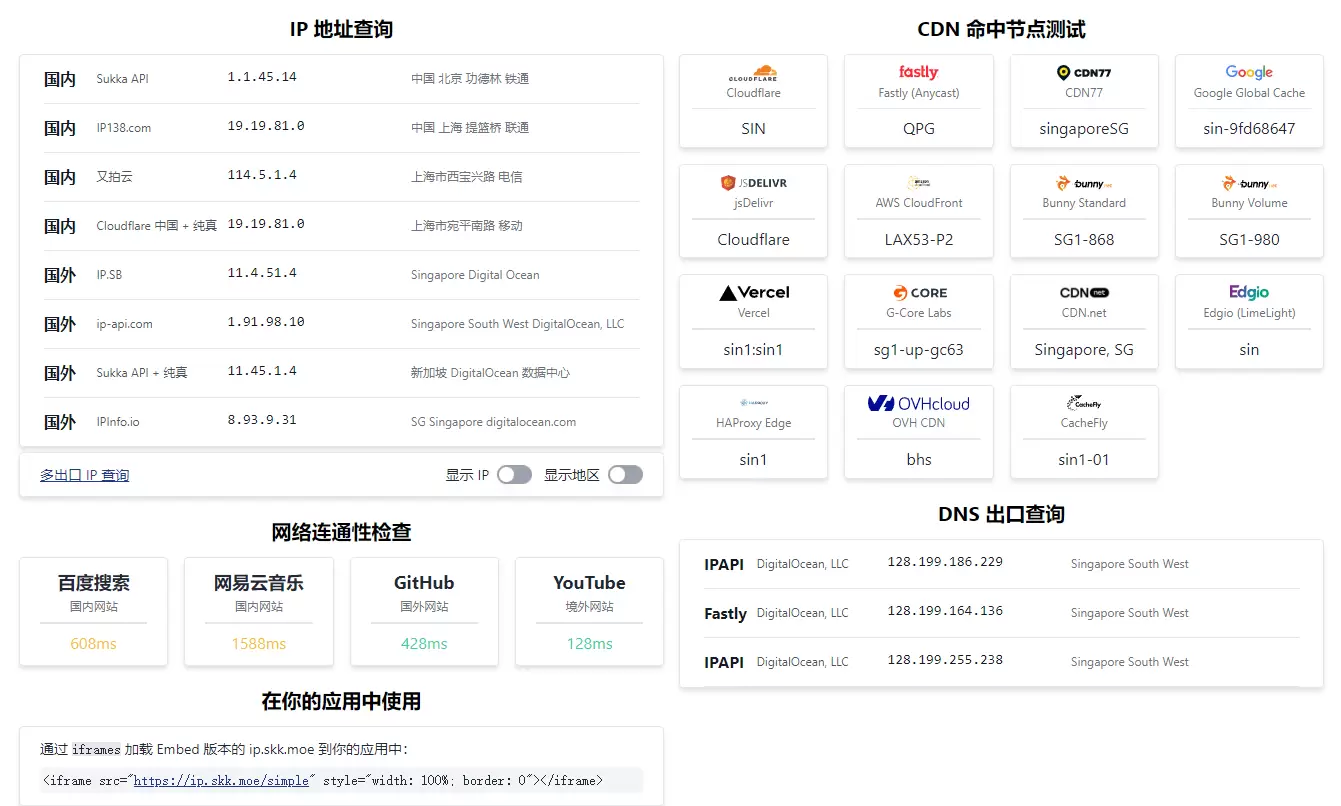
Task: Click Google node value sin-9fd68647
Action: pyautogui.click(x=1249, y=129)
